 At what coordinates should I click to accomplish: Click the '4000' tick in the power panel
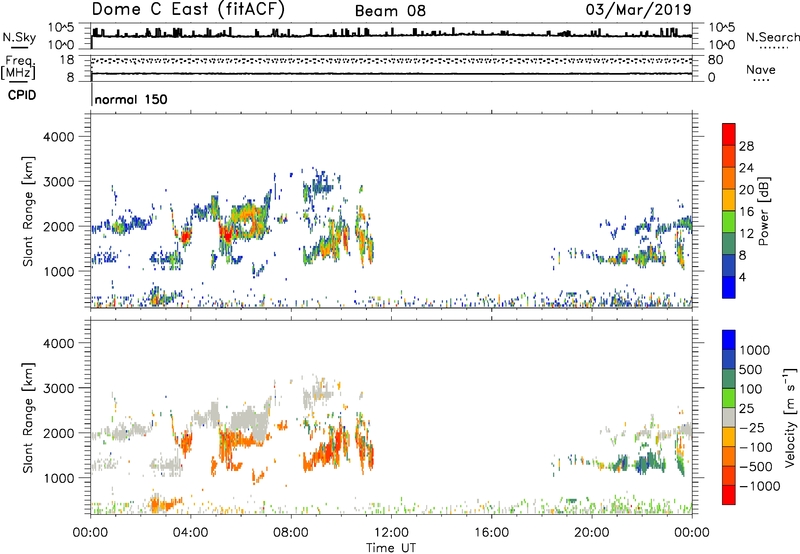[x=58, y=137]
